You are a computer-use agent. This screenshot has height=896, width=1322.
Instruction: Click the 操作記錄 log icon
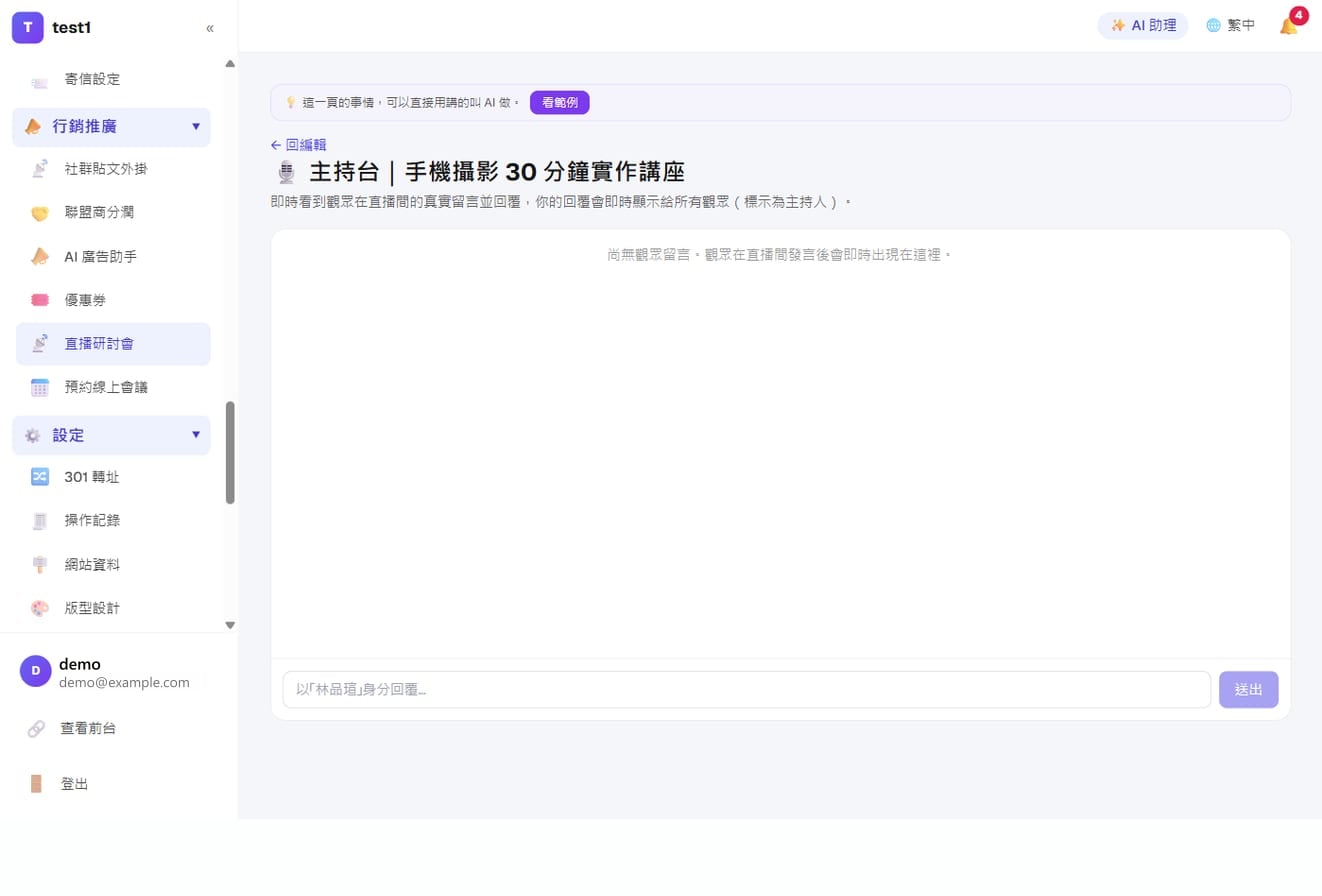[40, 521]
